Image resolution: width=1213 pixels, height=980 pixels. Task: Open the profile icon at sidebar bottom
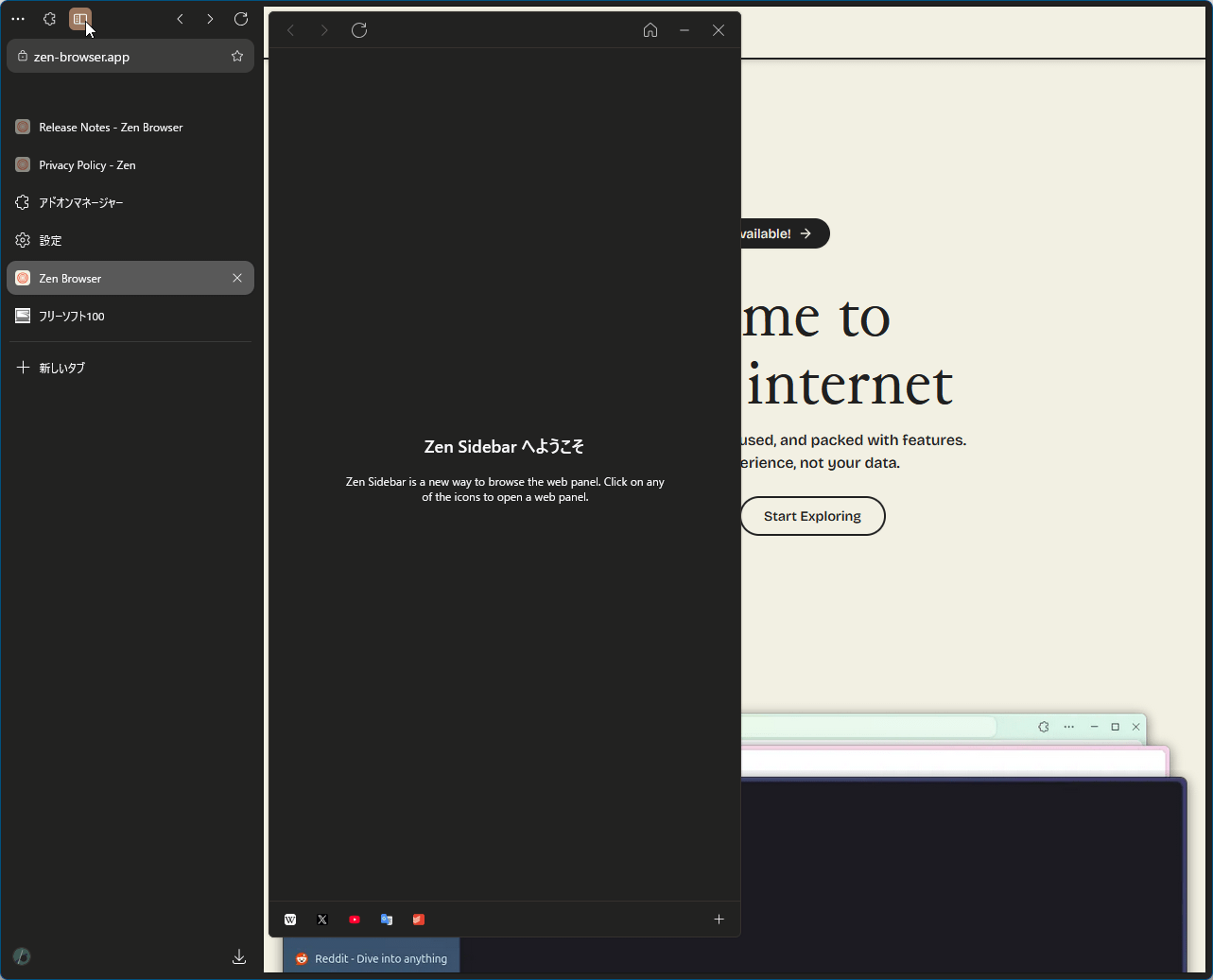[22, 956]
